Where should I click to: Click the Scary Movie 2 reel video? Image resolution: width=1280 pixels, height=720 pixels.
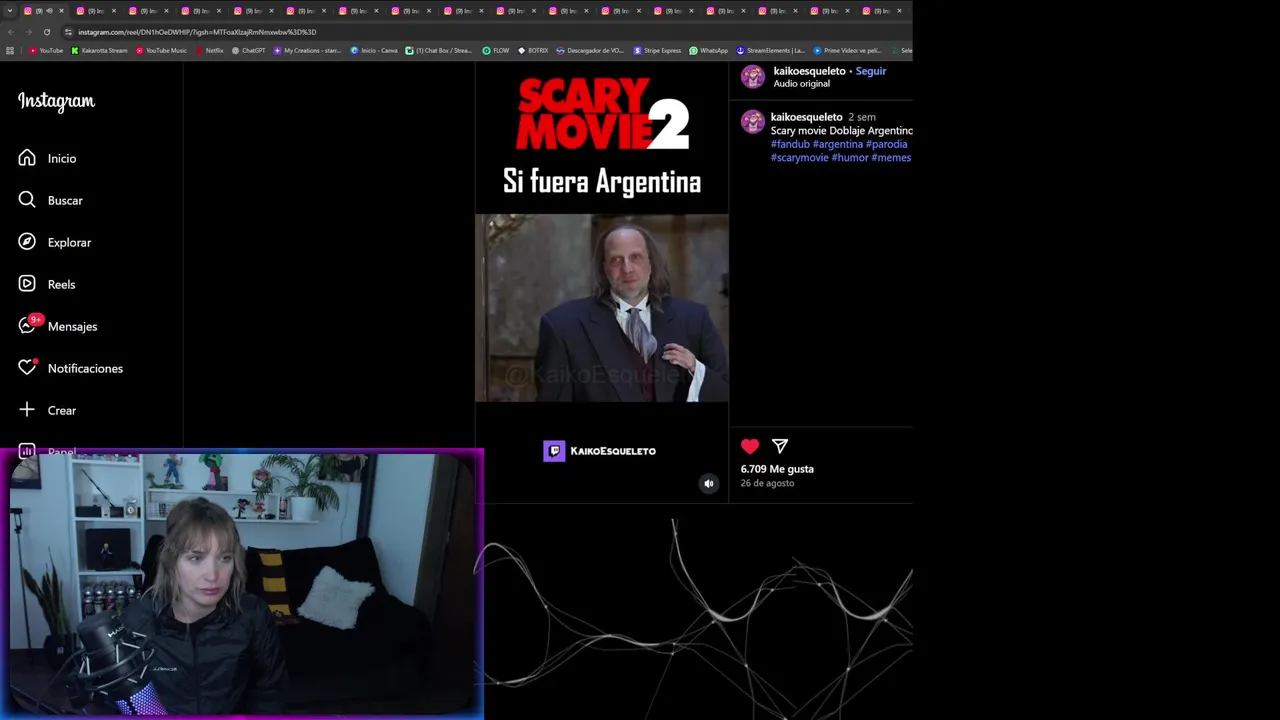[x=602, y=284]
